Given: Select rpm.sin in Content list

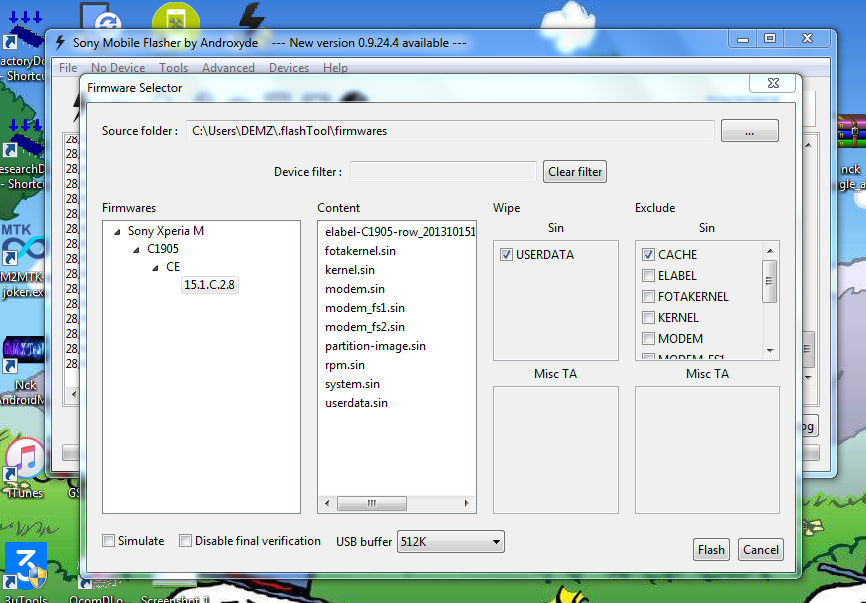Looking at the screenshot, I should pyautogui.click(x=345, y=365).
